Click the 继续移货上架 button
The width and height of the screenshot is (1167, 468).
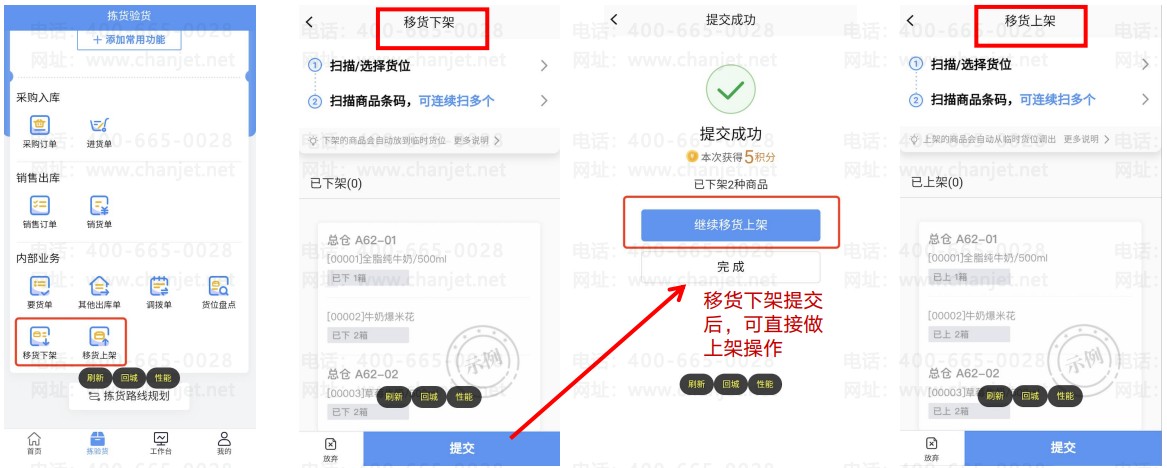tap(730, 225)
